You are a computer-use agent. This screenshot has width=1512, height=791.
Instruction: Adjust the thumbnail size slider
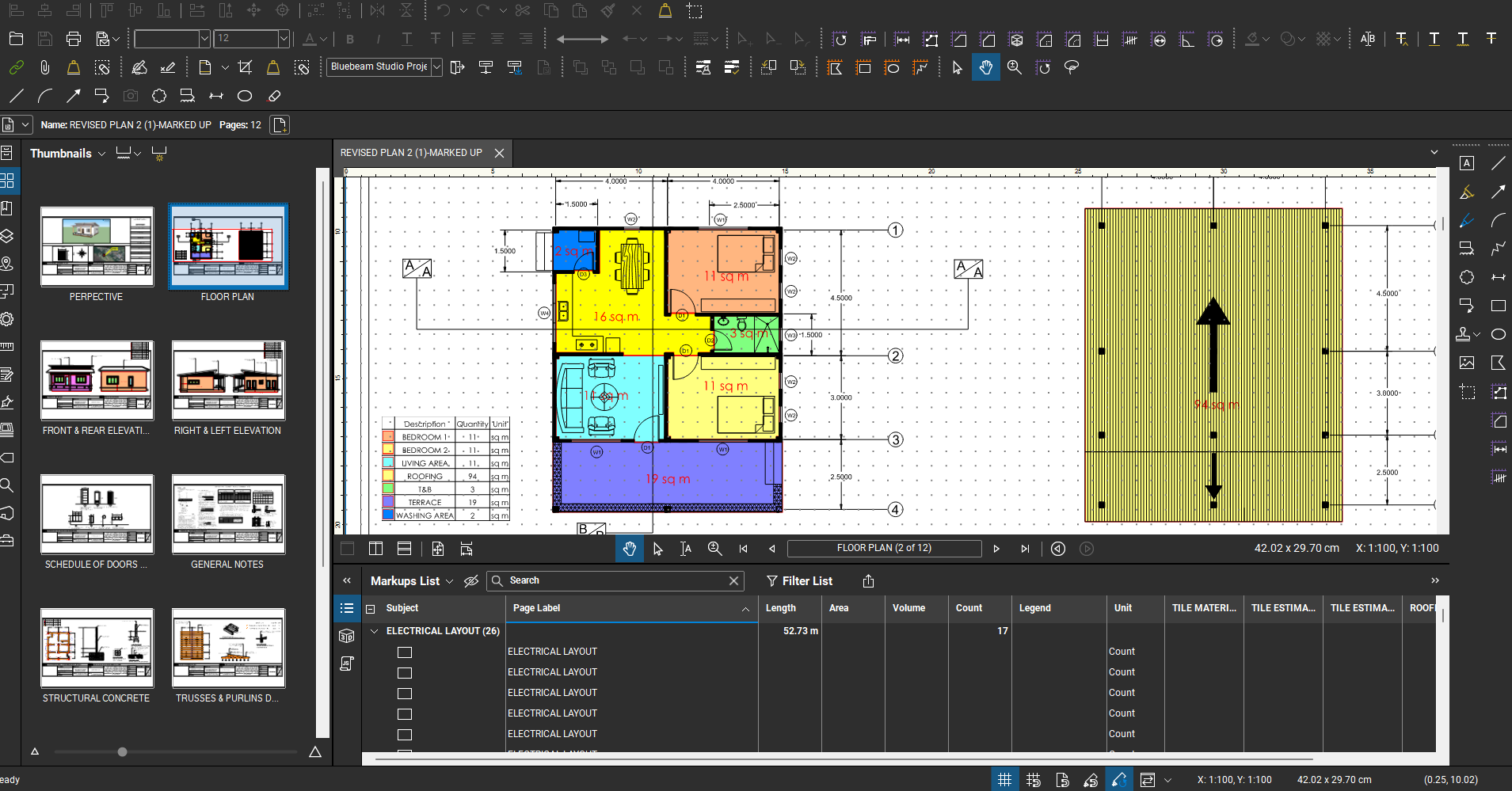122,751
